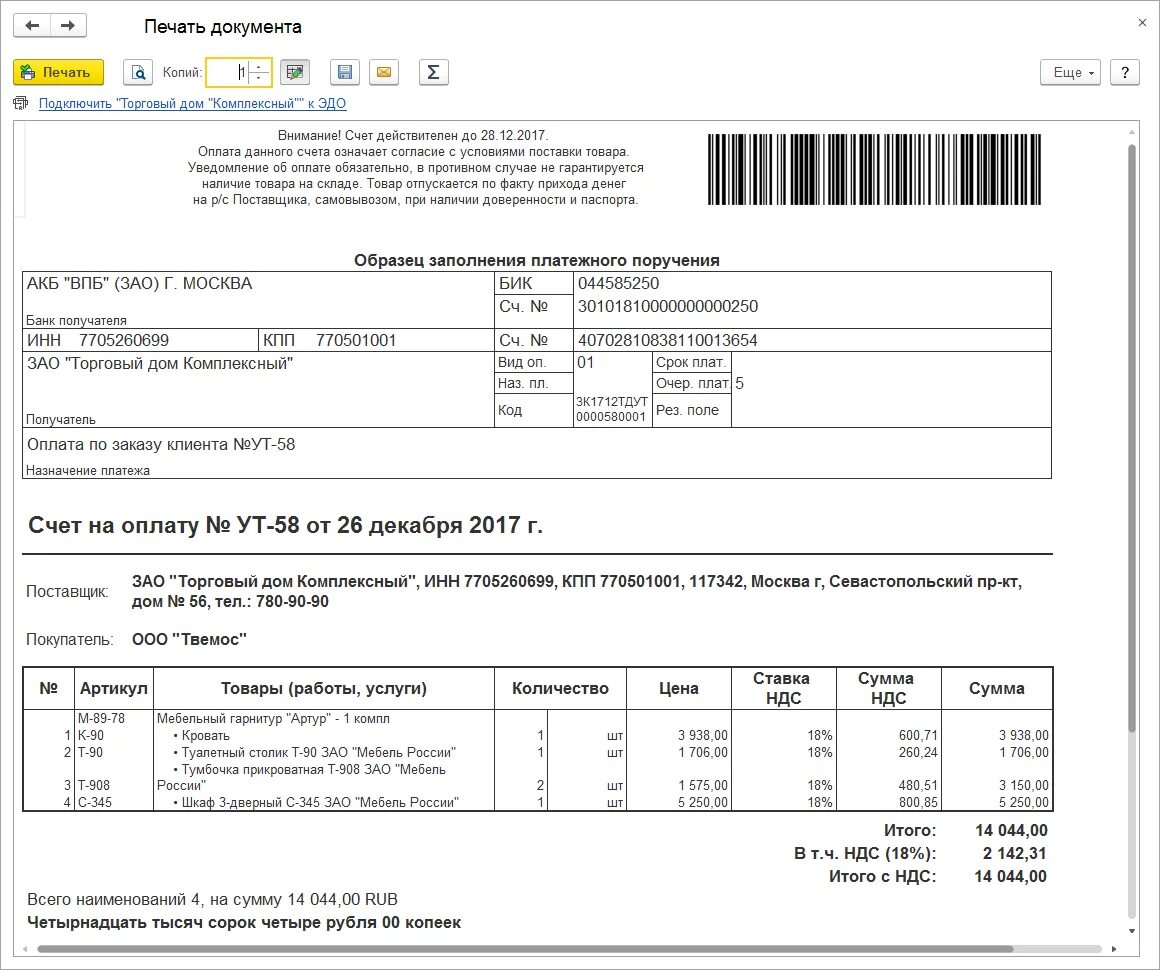Click НДС amount 600,71
1160x970 pixels.
tap(917, 735)
